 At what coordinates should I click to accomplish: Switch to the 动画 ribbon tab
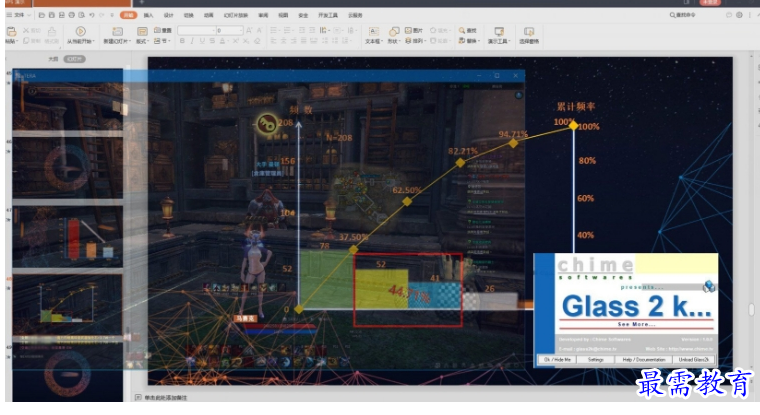coord(208,16)
